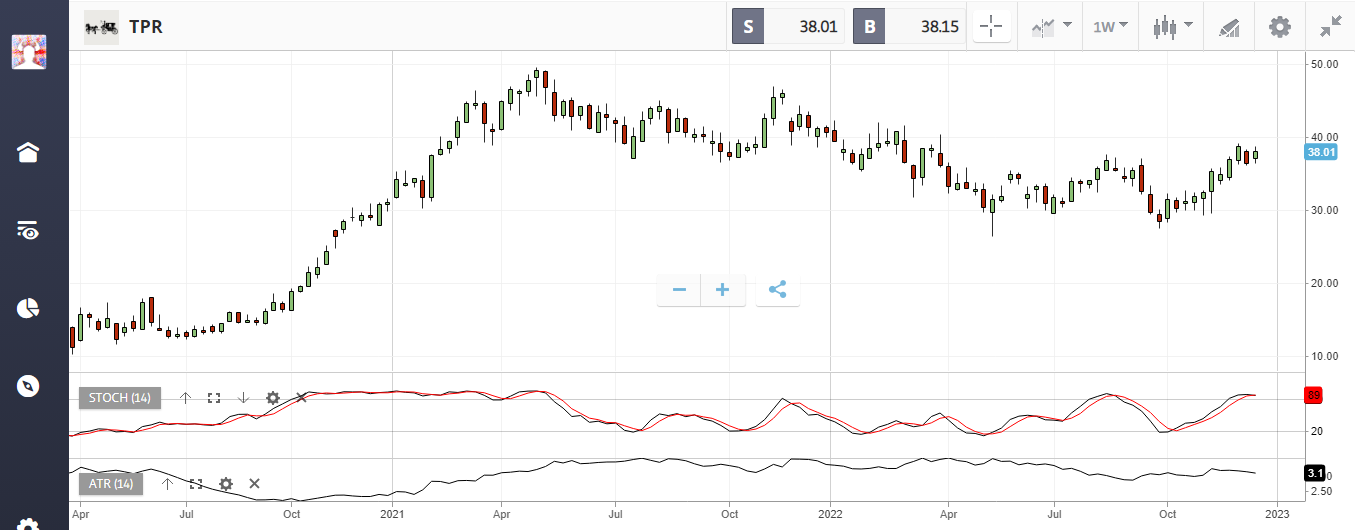Screen dimensions: 1355x530
Task: Click the Buy button at 38.15
Action: point(909,27)
